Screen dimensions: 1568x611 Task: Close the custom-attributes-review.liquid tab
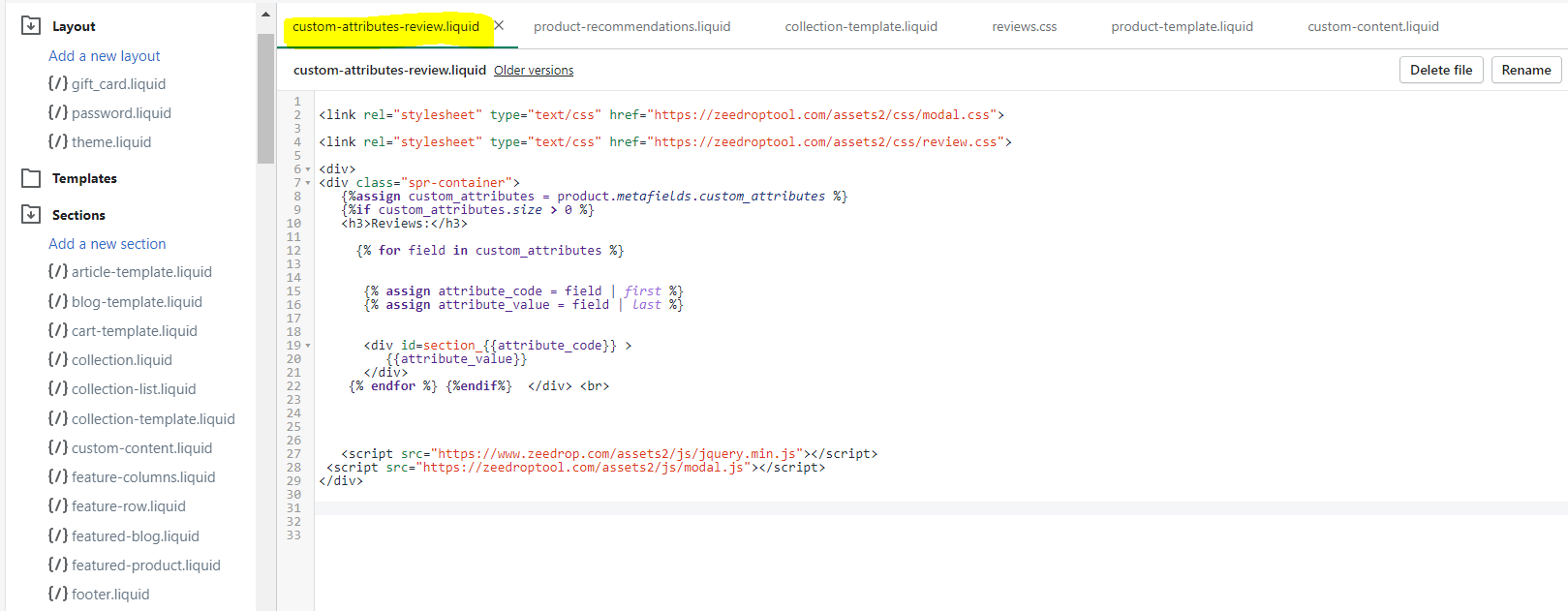[x=499, y=25]
